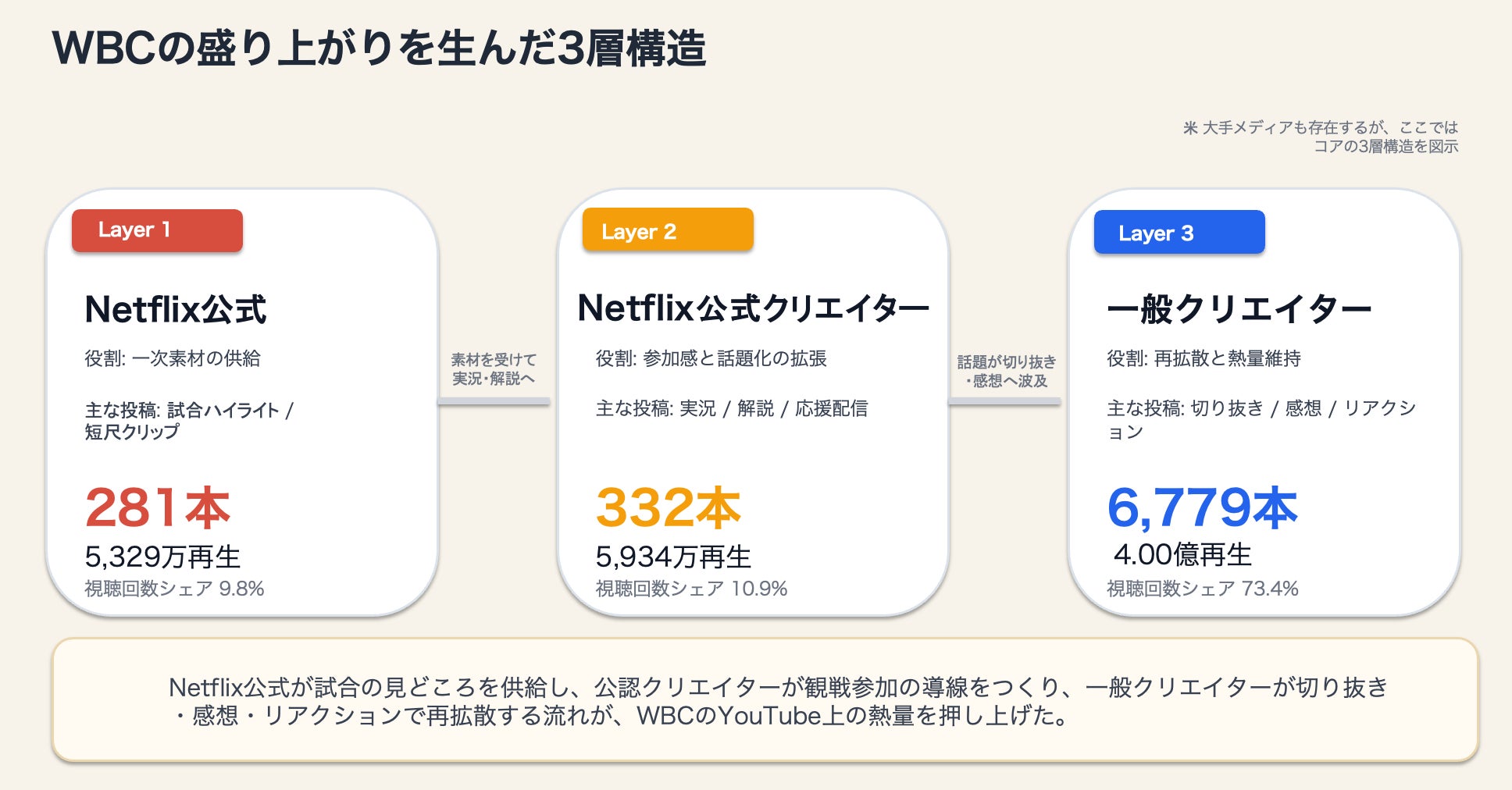Click the 視聴回数シェア 73.4% text
This screenshot has height=790, width=1512.
pos(1202,589)
